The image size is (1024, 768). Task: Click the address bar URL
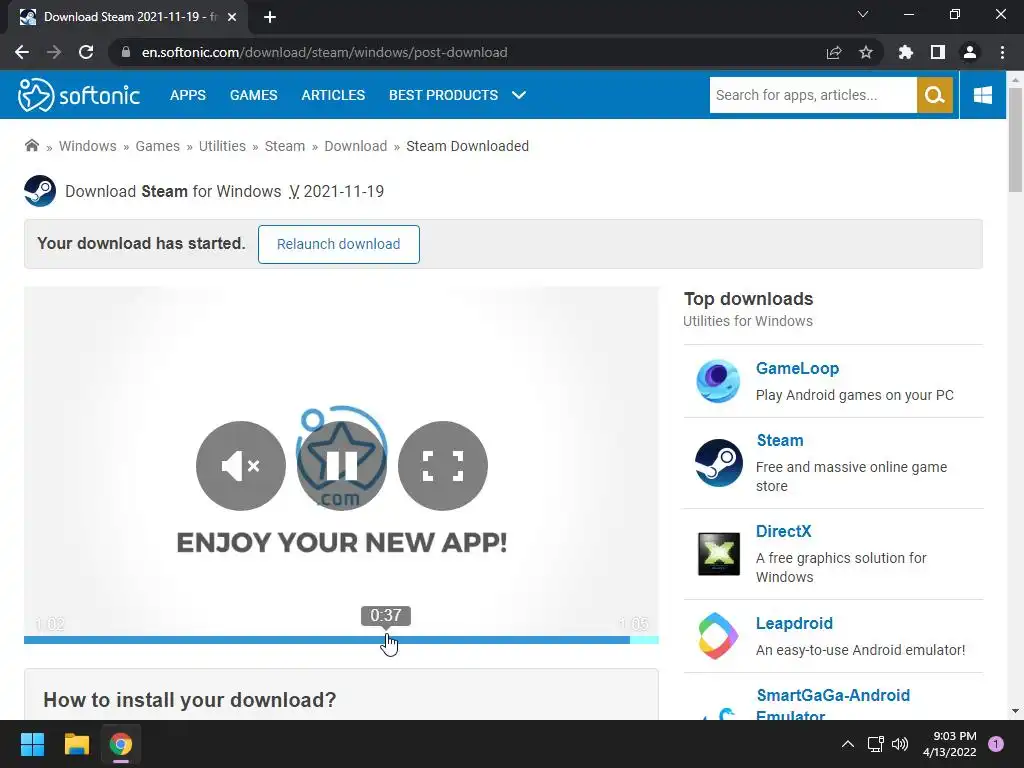(x=325, y=52)
